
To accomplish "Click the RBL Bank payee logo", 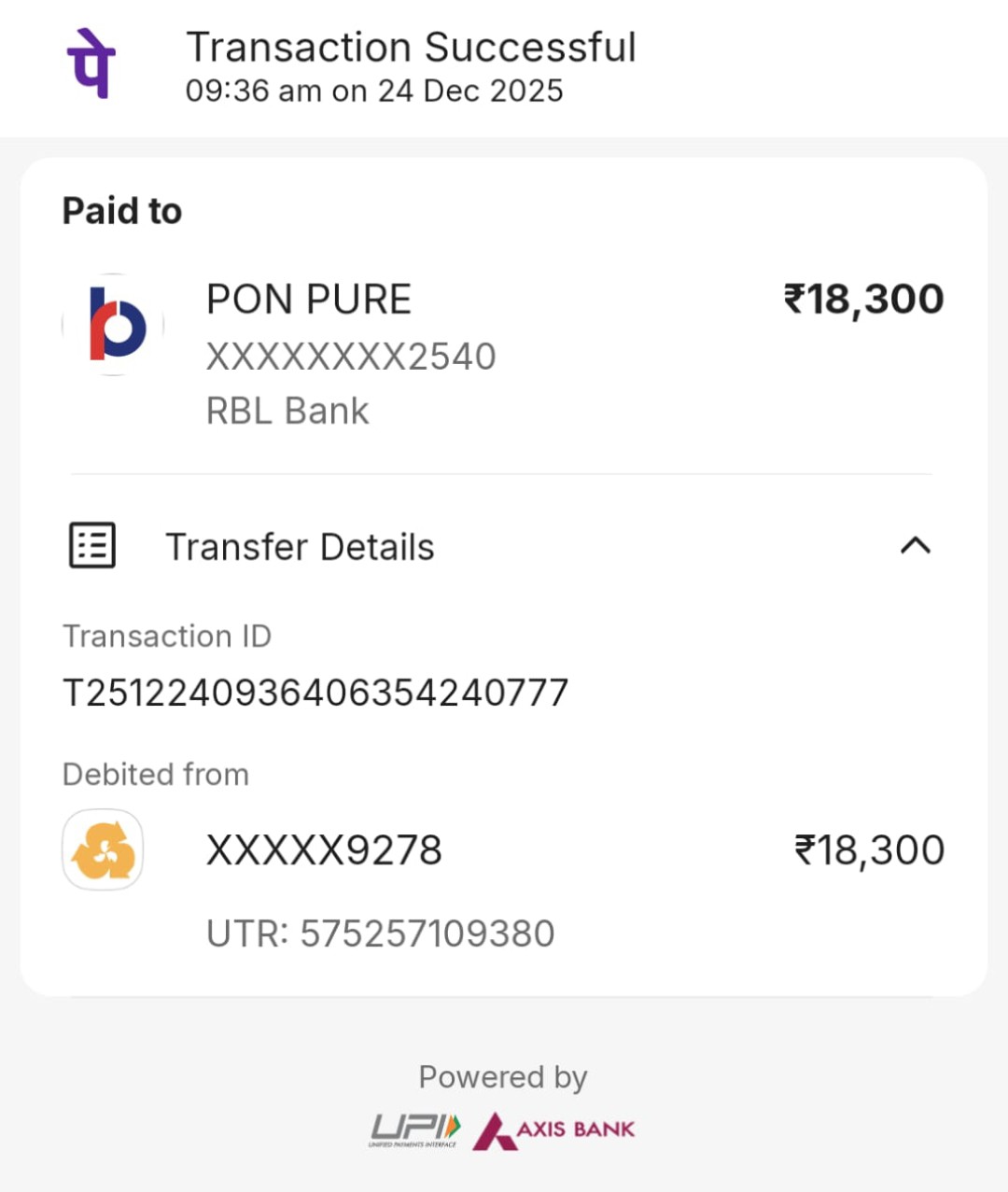I will 113,325.
